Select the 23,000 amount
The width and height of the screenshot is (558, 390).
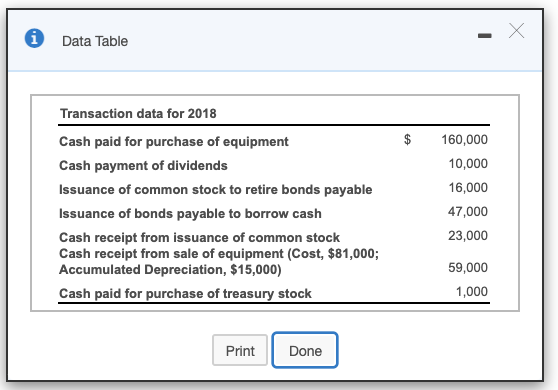[x=468, y=236]
